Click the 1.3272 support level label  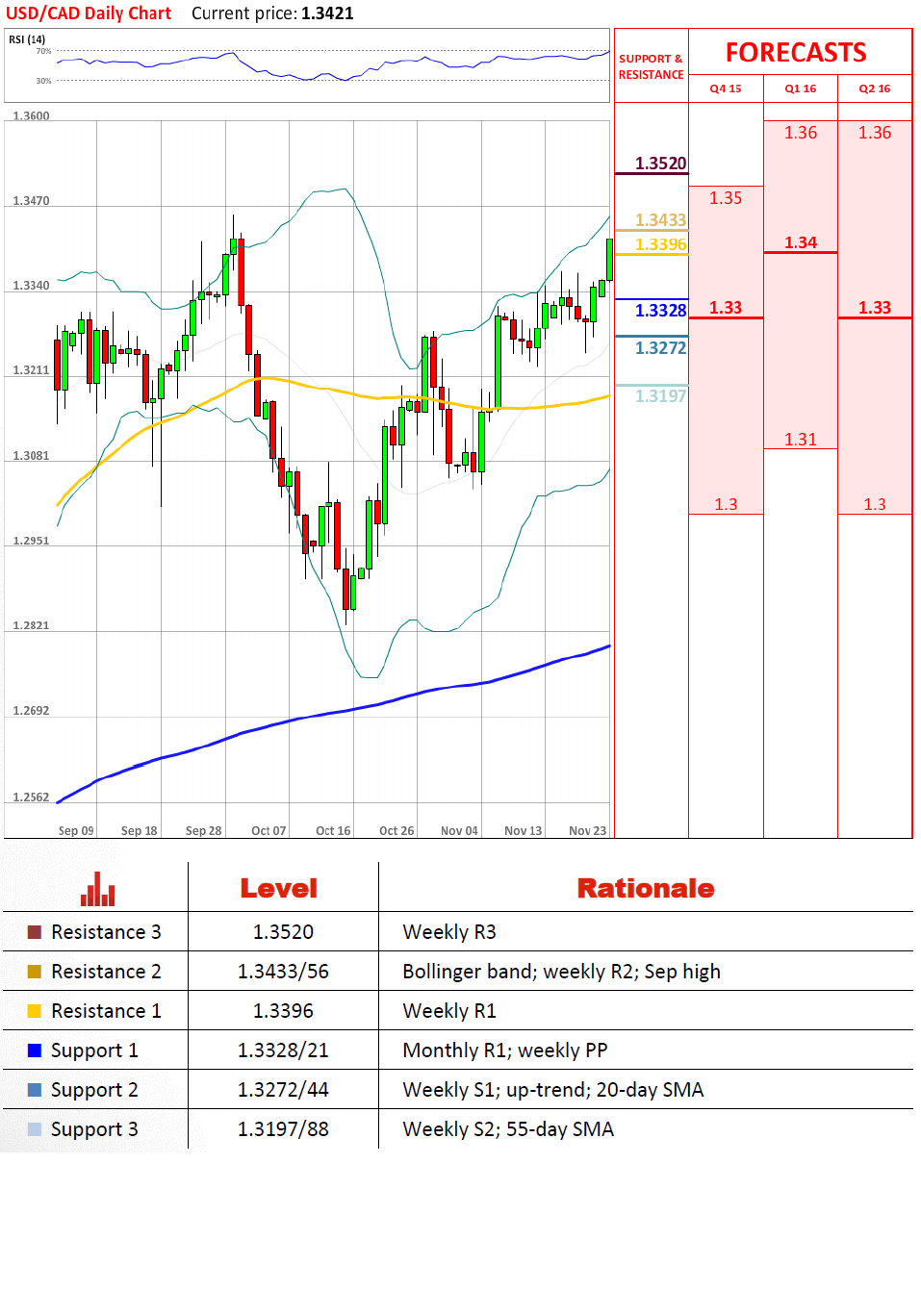coord(661,348)
